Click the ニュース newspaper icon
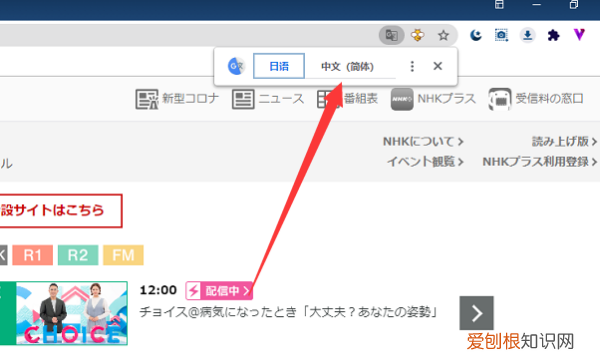The height and width of the screenshot is (360, 600). pyautogui.click(x=243, y=99)
